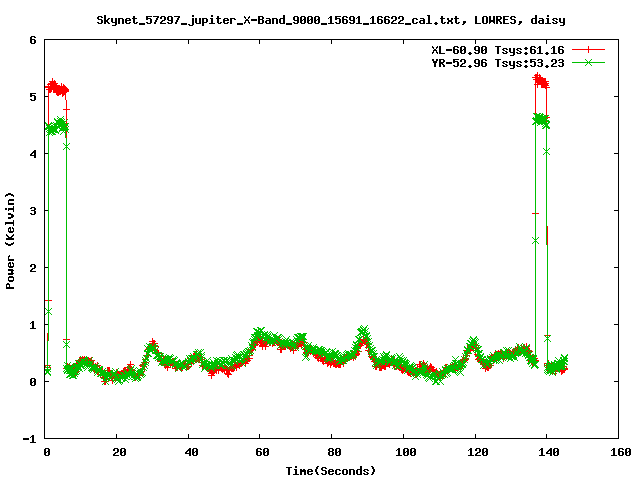Click the x-axis tick label "40"
Viewport: 640px width, 480px height.
pyautogui.click(x=191, y=452)
